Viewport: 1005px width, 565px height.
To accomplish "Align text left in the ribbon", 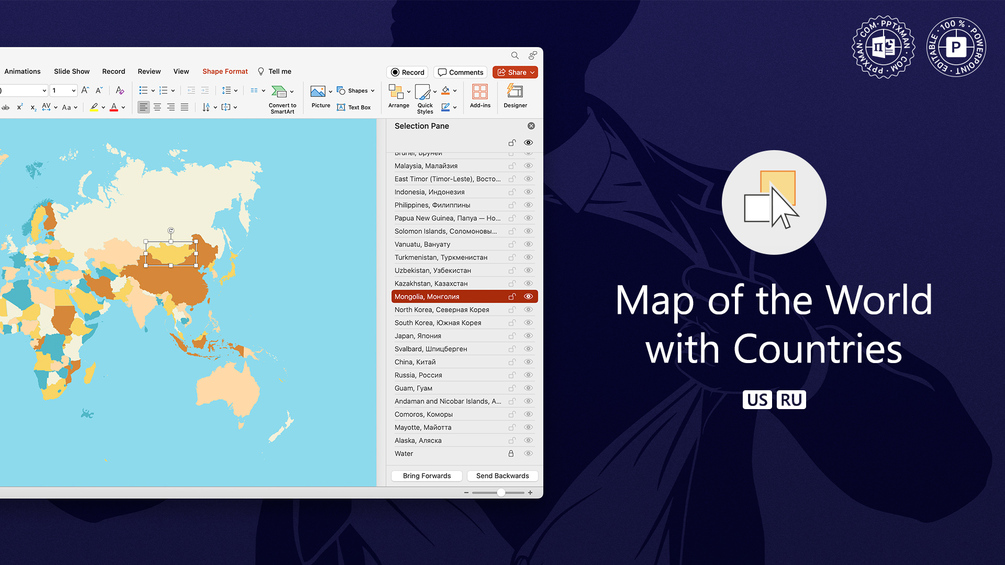I will coord(144,107).
